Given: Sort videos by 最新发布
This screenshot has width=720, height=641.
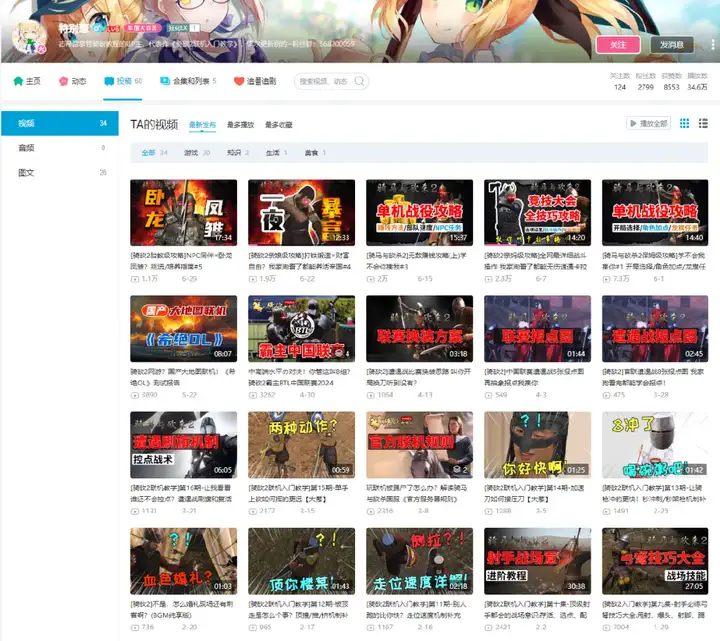Looking at the screenshot, I should (202, 125).
